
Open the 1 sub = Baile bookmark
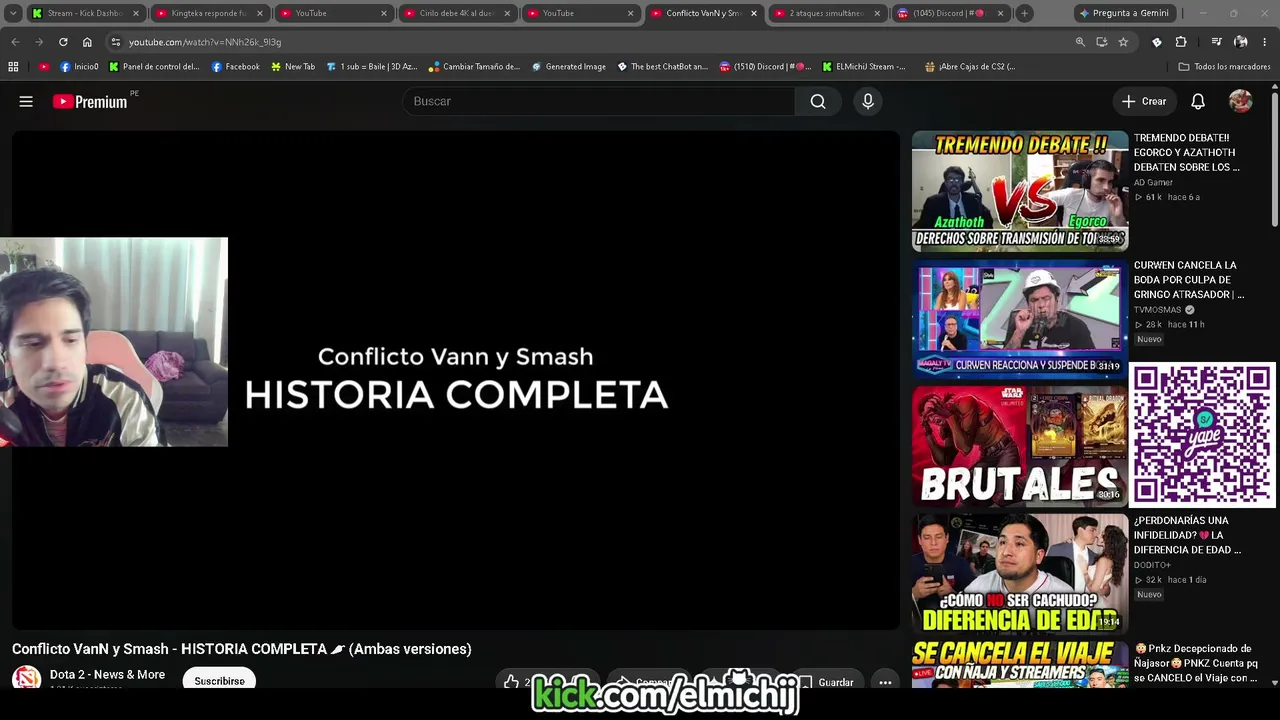[x=371, y=67]
